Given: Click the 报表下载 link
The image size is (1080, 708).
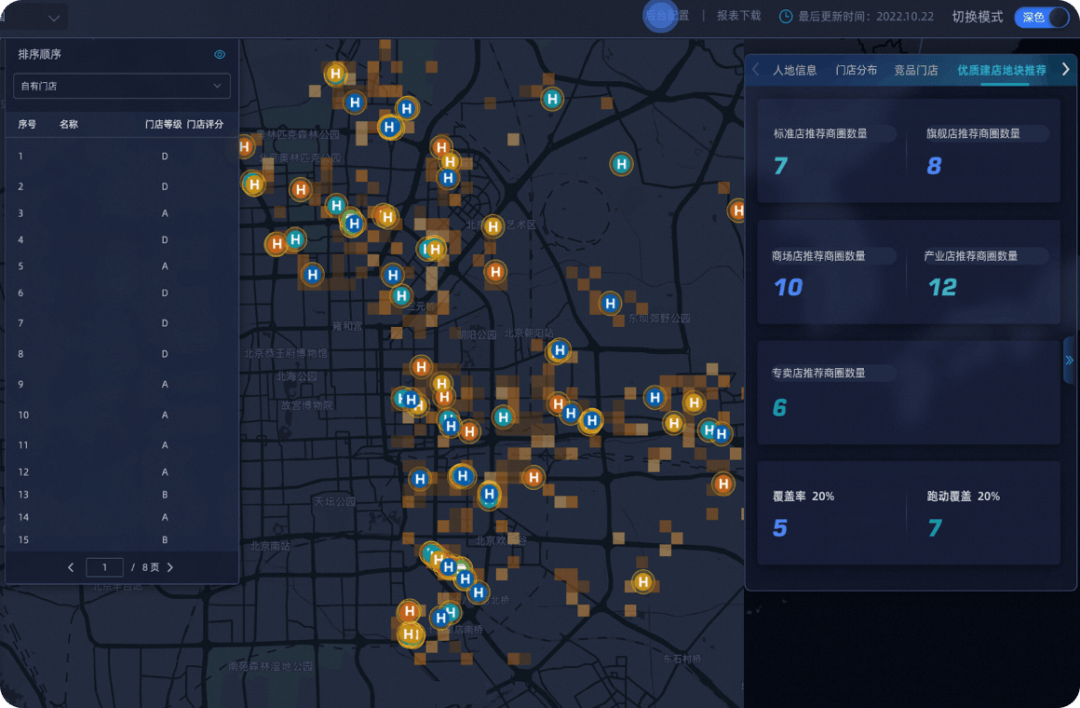Looking at the screenshot, I should 739,16.
